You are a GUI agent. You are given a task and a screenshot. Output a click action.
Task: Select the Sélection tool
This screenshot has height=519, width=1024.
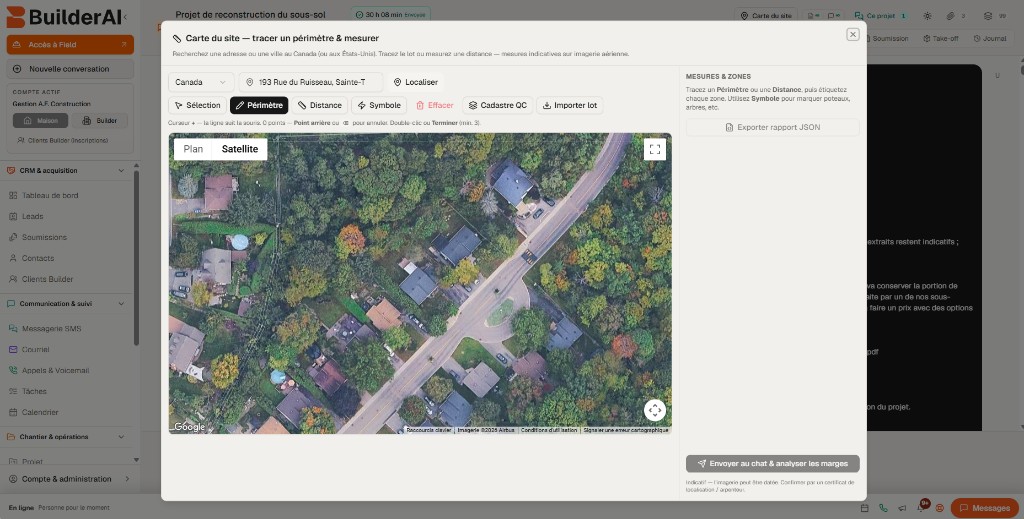pos(197,105)
